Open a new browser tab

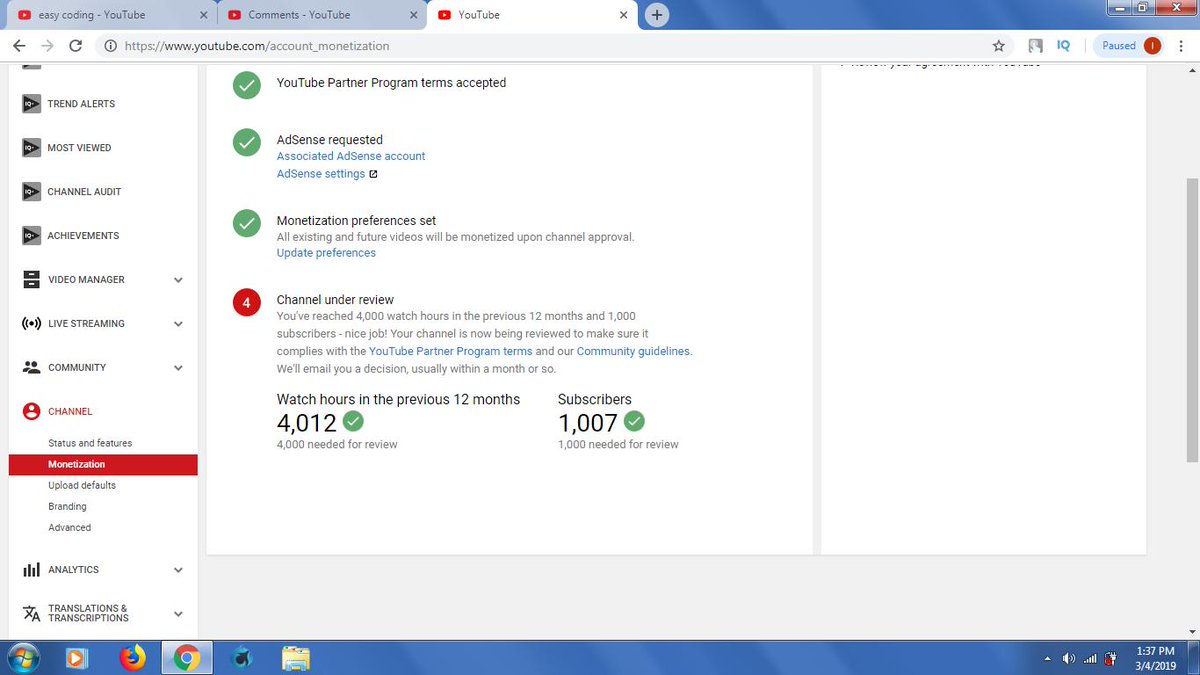tap(657, 15)
